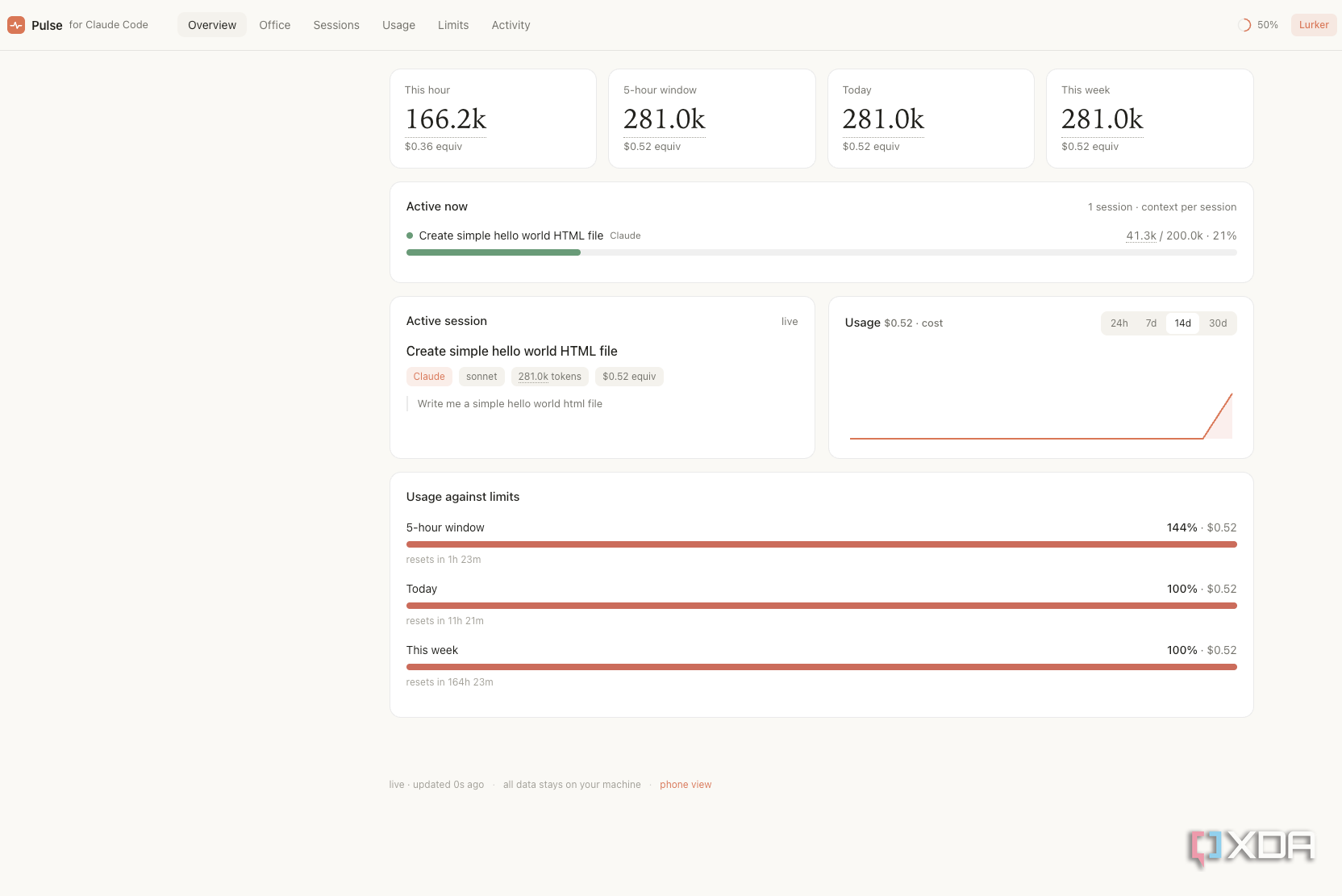The height and width of the screenshot is (896, 1342).
Task: Select the 14d usage range
Action: pos(1183,323)
